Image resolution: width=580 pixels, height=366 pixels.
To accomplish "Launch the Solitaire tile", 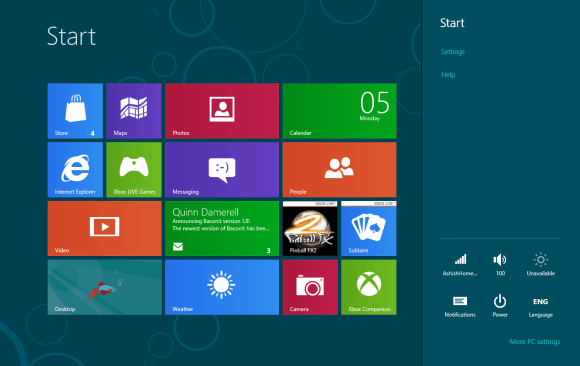I will 368,228.
